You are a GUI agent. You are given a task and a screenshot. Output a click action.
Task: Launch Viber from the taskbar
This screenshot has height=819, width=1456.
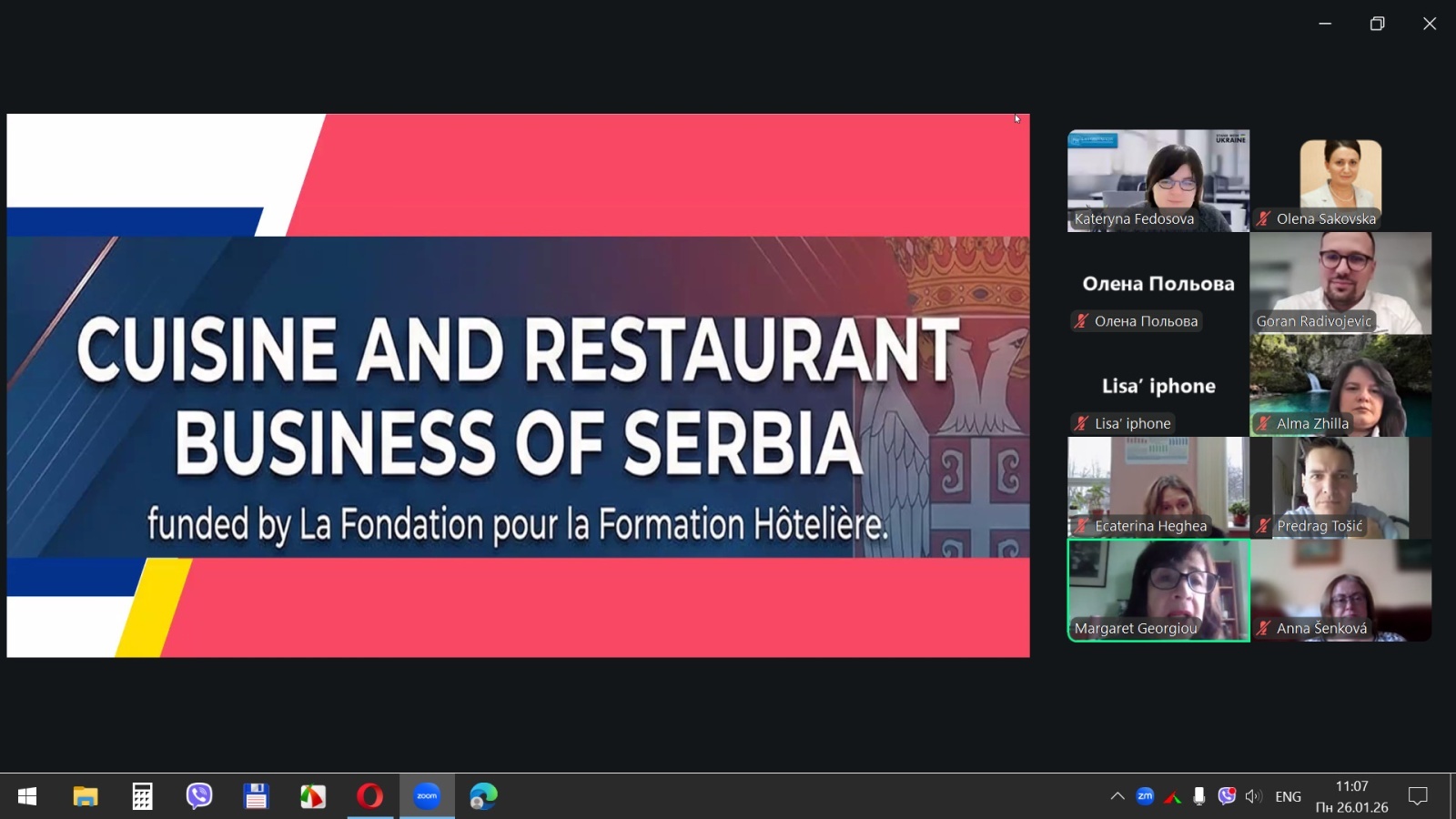pos(199,796)
